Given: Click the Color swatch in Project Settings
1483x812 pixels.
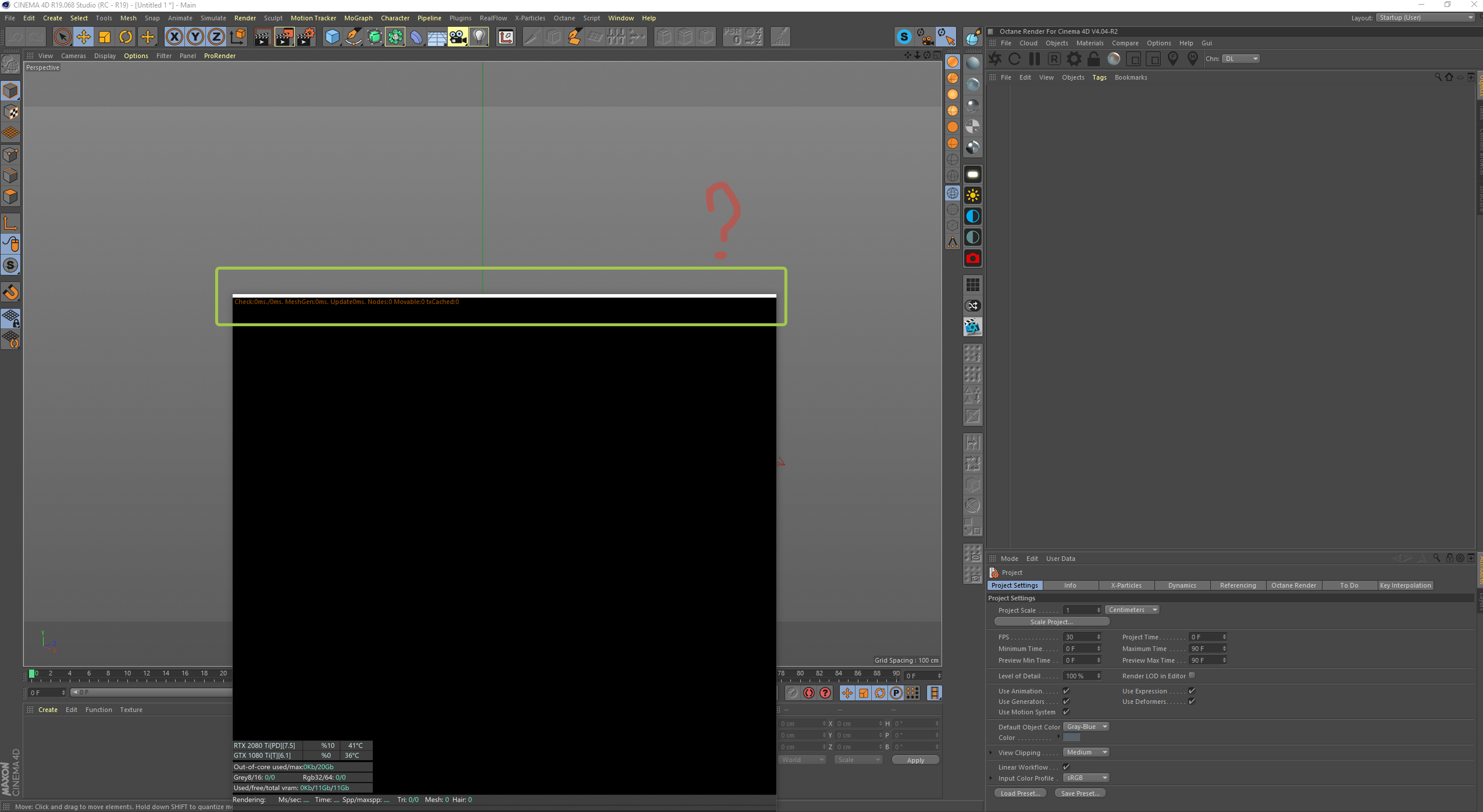Looking at the screenshot, I should pos(1071,738).
